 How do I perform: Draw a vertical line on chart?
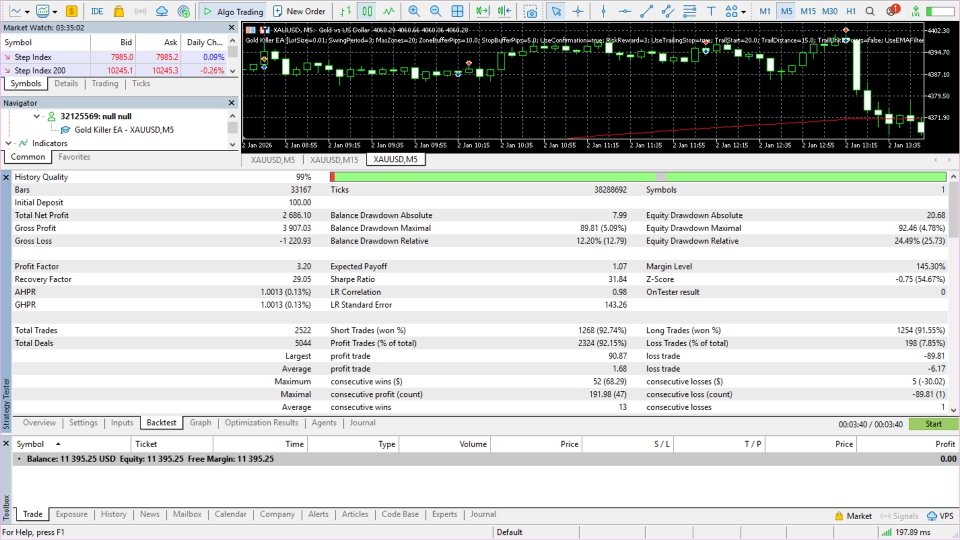click(x=603, y=11)
